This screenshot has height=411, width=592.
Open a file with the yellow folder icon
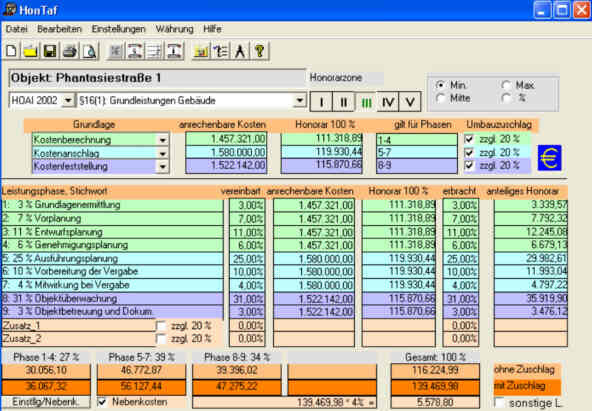coord(30,51)
